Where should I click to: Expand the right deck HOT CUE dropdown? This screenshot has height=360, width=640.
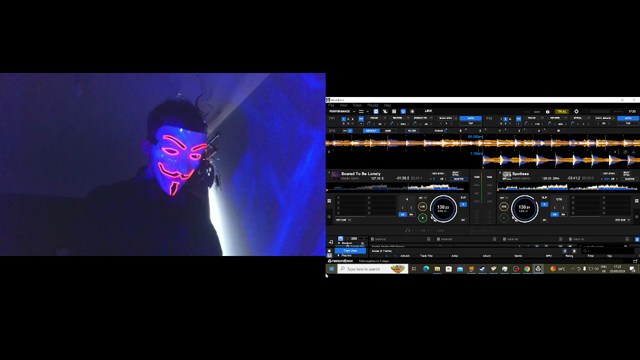point(622,220)
